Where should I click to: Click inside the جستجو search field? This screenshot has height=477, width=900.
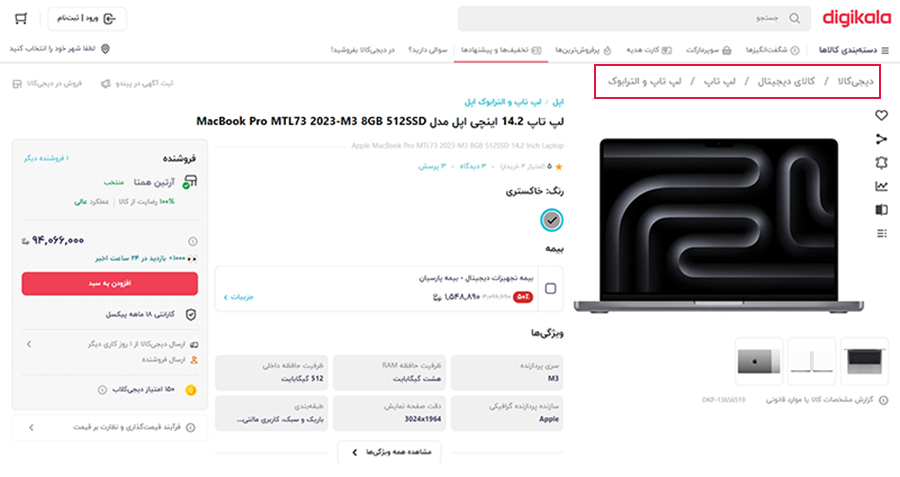pyautogui.click(x=634, y=19)
